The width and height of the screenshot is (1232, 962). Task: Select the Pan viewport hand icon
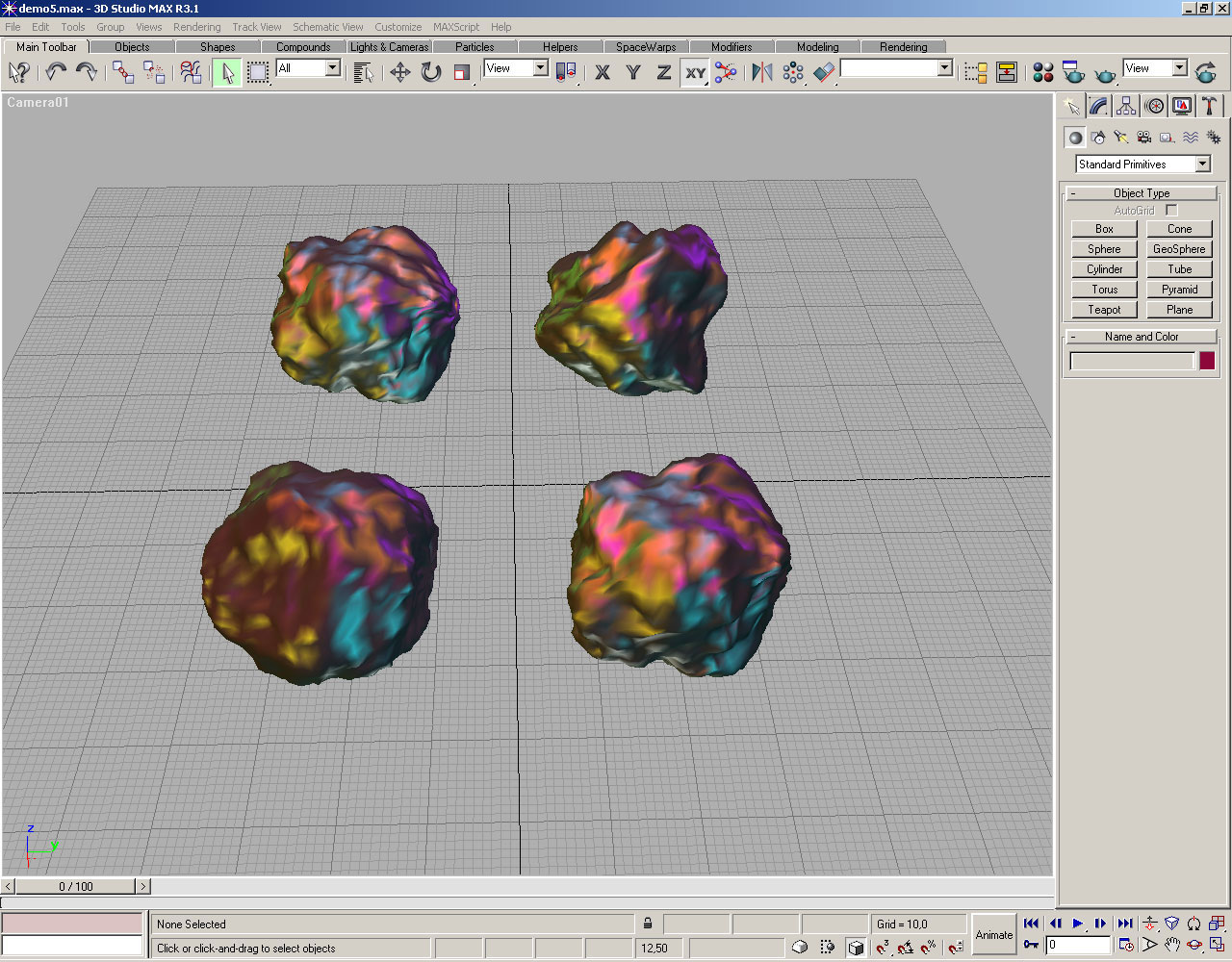tap(1171, 945)
